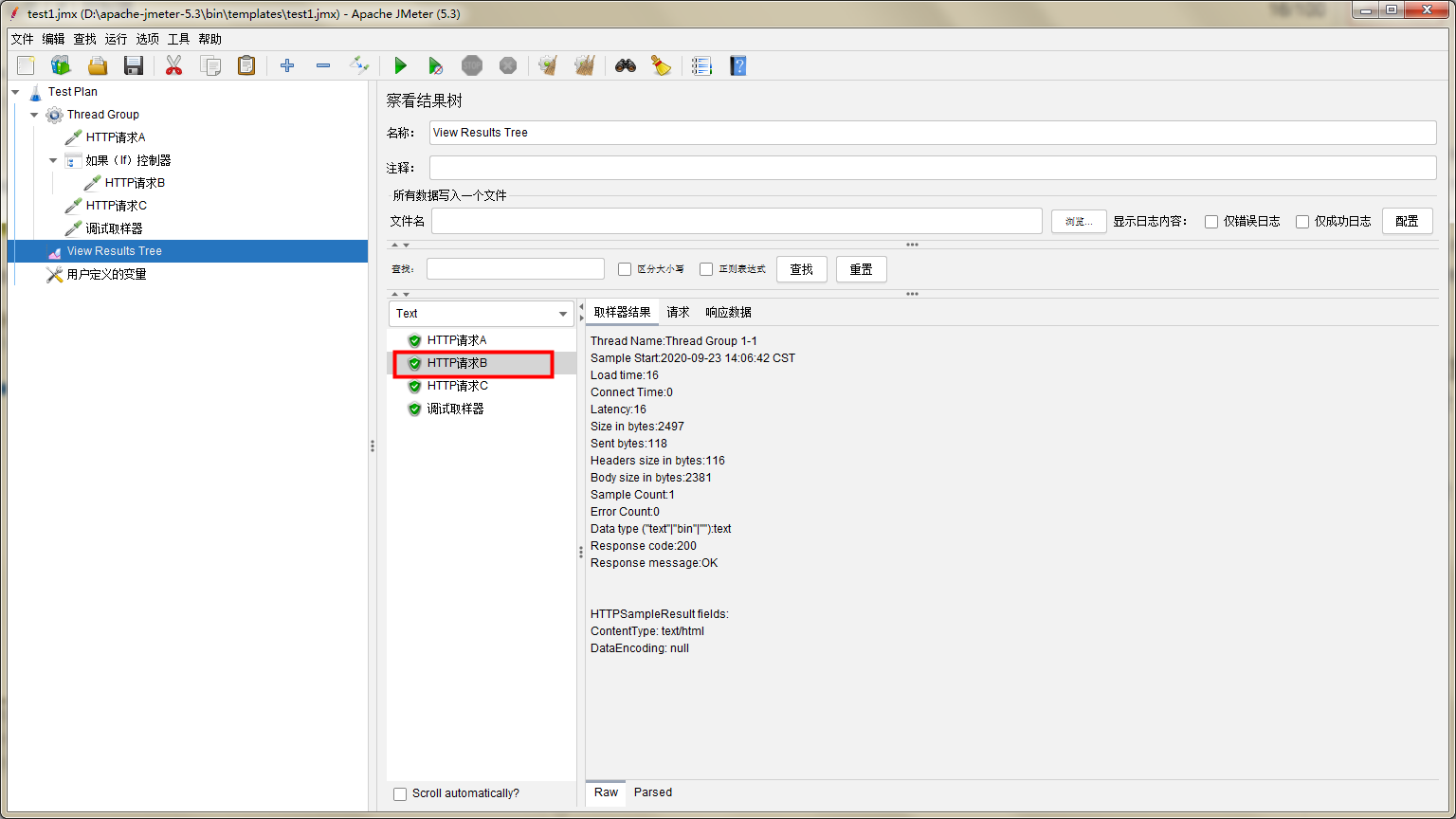Open Search with the binoculars icon

click(x=626, y=65)
